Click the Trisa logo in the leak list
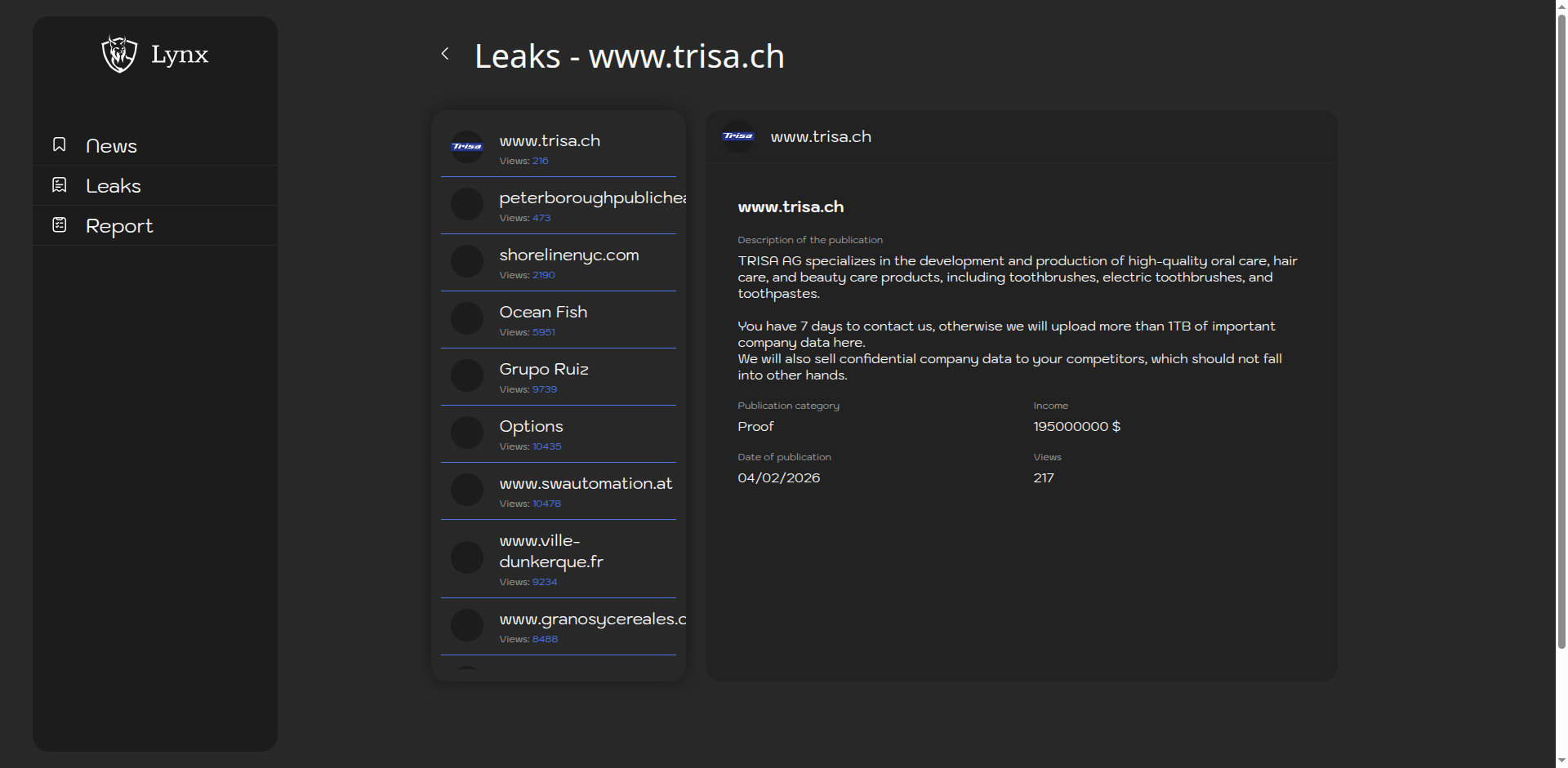The width and height of the screenshot is (1568, 768). tap(467, 147)
